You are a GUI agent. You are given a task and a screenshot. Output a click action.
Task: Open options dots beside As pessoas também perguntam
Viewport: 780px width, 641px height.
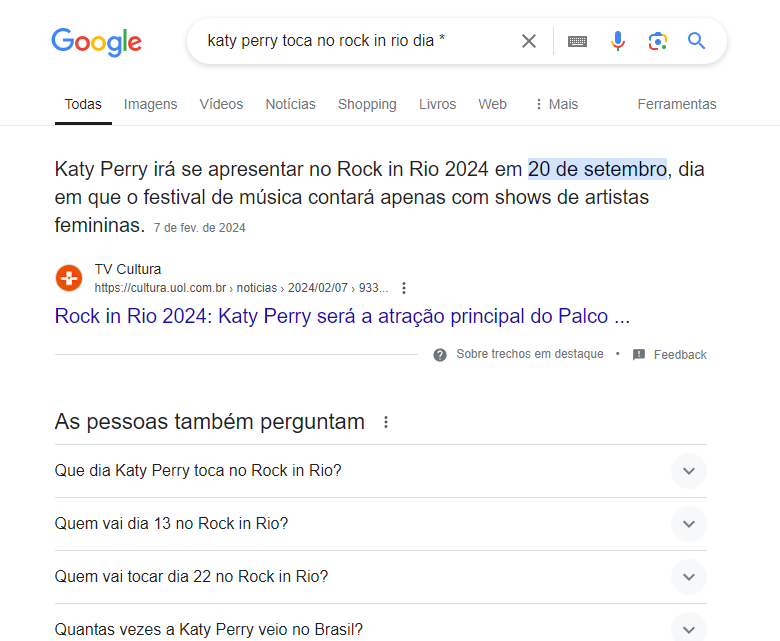coord(386,422)
